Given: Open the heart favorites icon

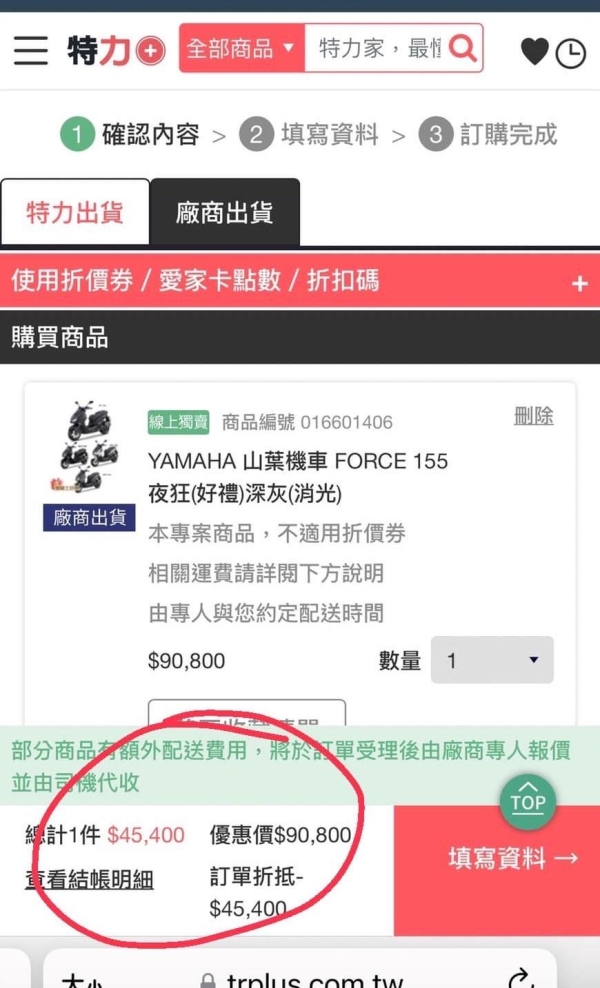Looking at the screenshot, I should (534, 51).
